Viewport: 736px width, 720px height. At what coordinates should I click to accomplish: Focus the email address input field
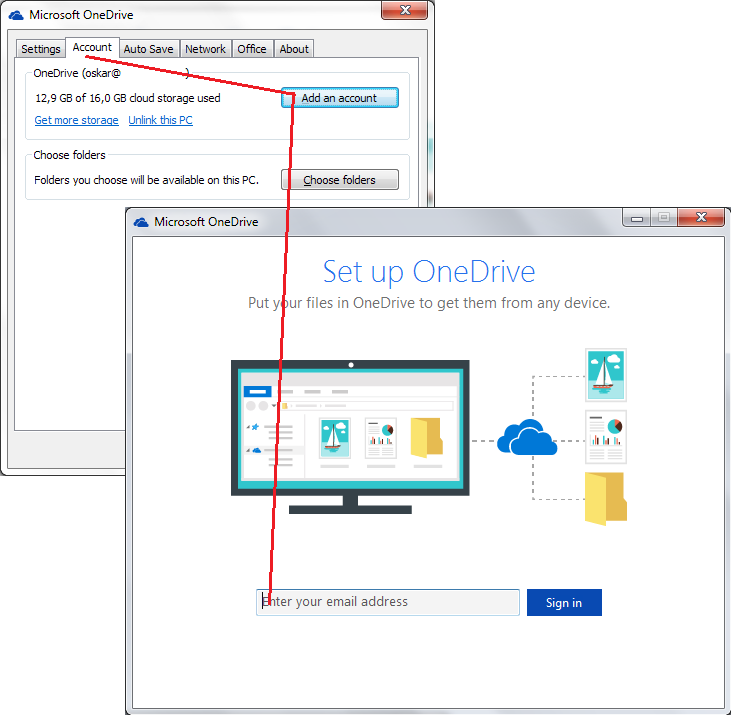pos(388,602)
